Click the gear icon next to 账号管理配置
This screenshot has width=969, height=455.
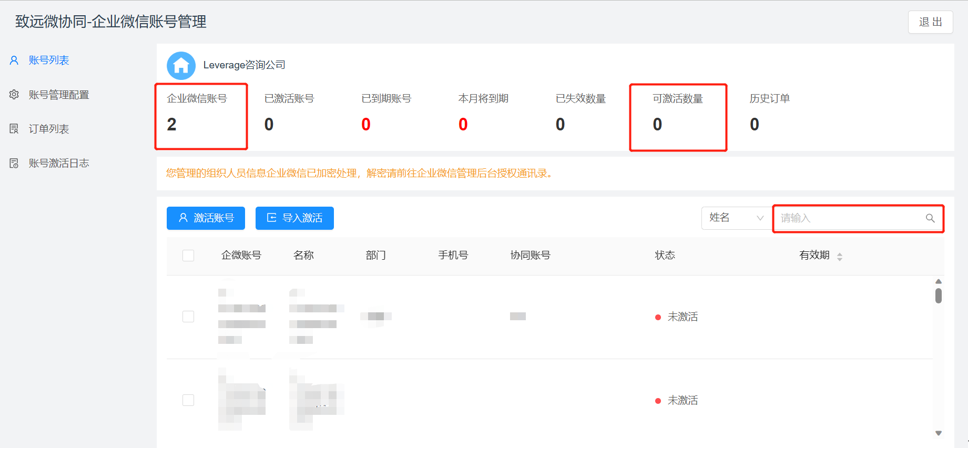pos(14,95)
